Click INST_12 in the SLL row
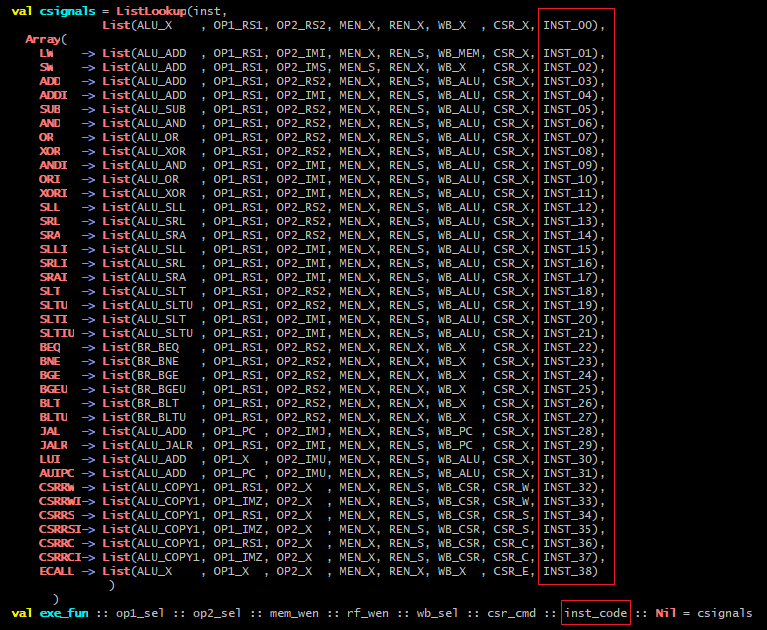This screenshot has width=767, height=630. tap(567, 207)
